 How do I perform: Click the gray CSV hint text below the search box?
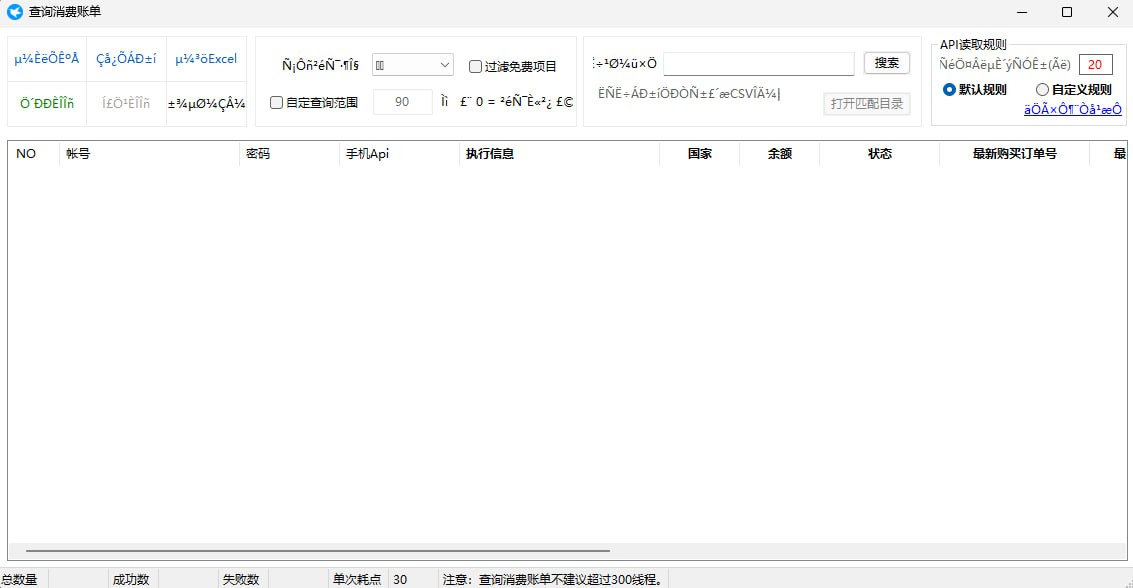click(689, 93)
